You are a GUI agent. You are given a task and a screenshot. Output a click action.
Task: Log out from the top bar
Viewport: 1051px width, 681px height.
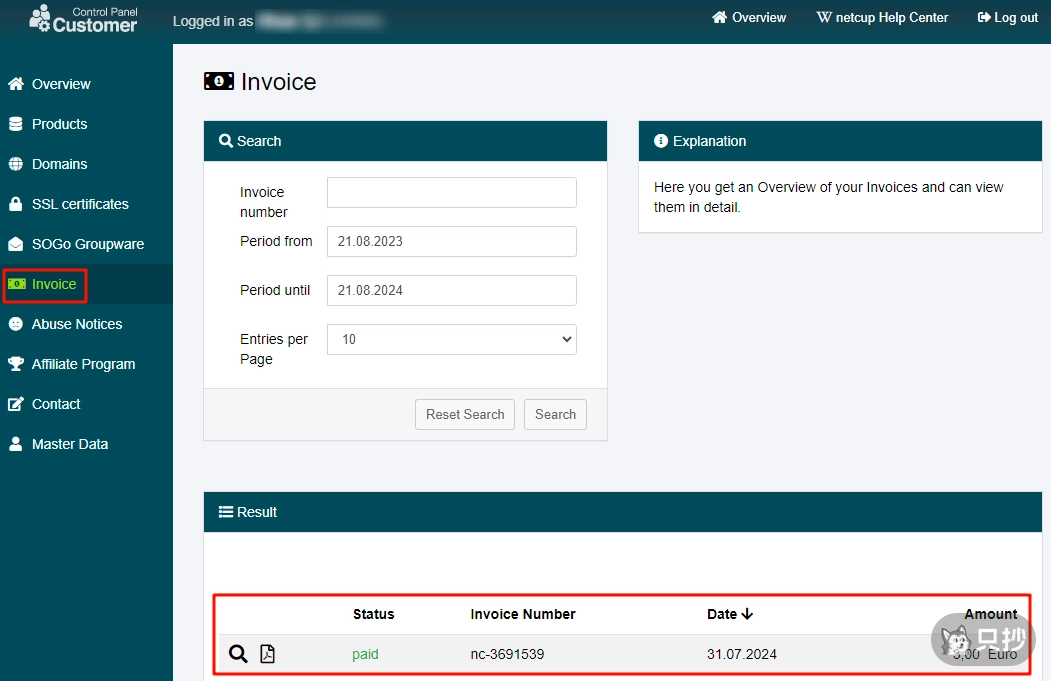click(x=1008, y=18)
